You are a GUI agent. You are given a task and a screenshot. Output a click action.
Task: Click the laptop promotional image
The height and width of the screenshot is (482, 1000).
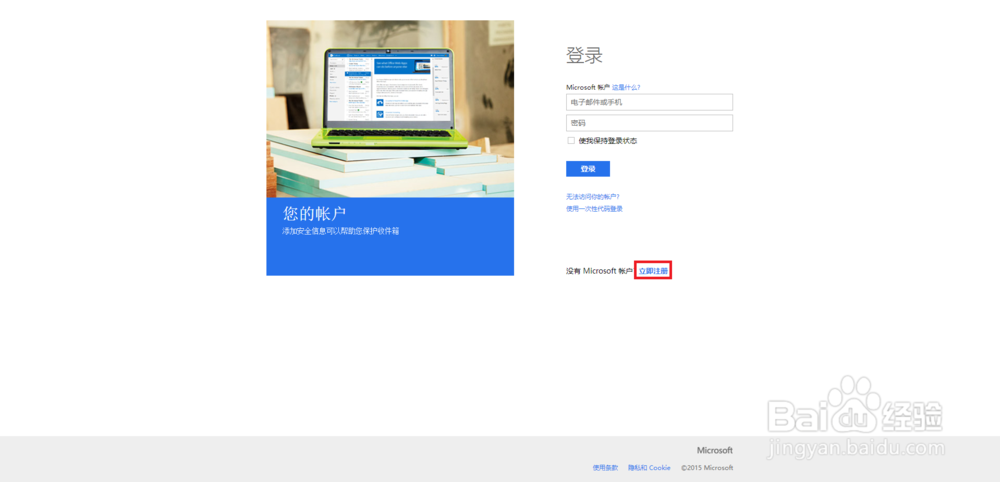(390, 109)
